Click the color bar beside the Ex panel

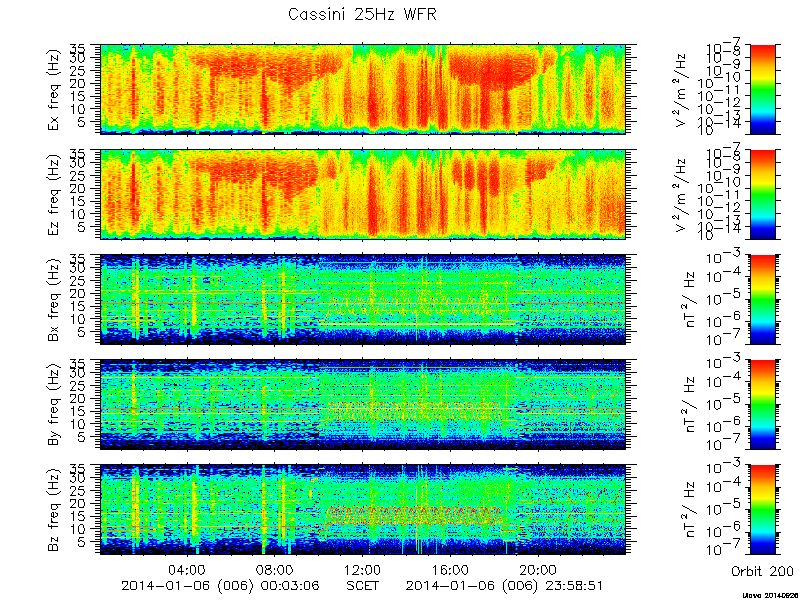pos(763,89)
